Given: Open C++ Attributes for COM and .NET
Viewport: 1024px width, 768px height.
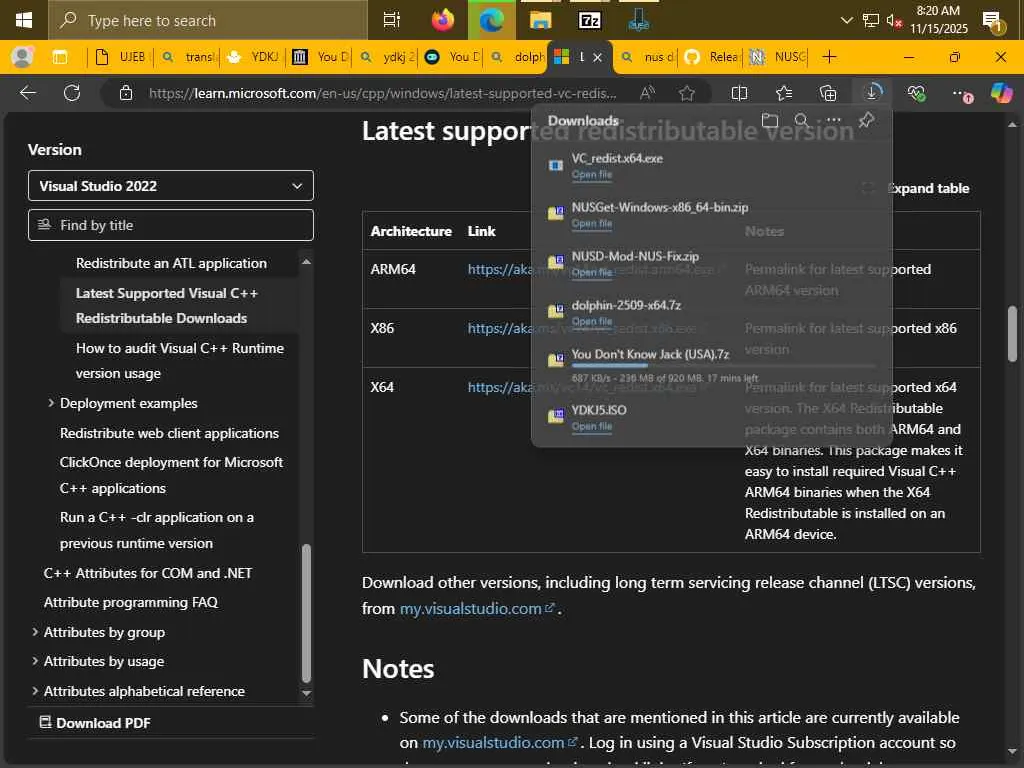Looking at the screenshot, I should pos(148,573).
